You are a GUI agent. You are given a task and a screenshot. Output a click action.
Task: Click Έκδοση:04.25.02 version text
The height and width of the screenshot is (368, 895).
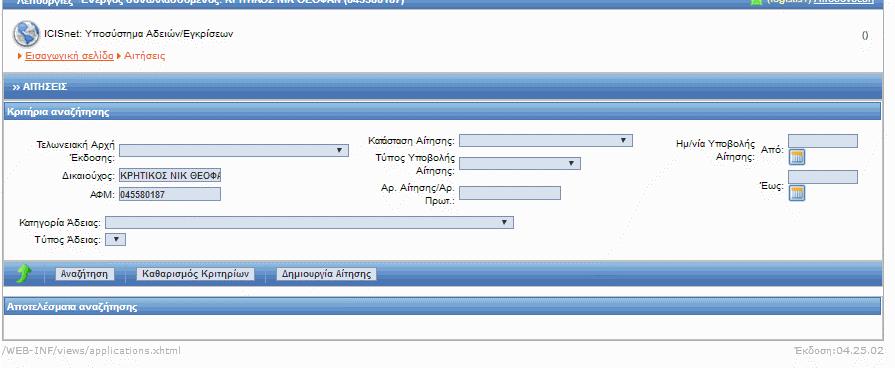tap(838, 350)
